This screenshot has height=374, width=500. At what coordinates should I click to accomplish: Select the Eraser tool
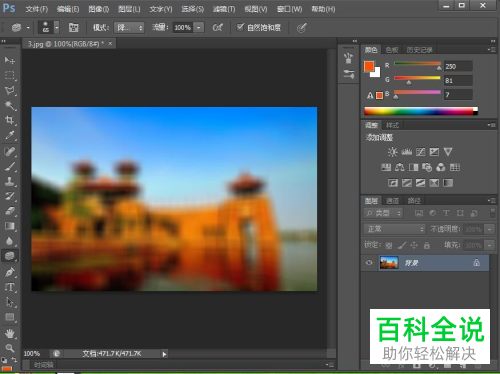(x=10, y=211)
